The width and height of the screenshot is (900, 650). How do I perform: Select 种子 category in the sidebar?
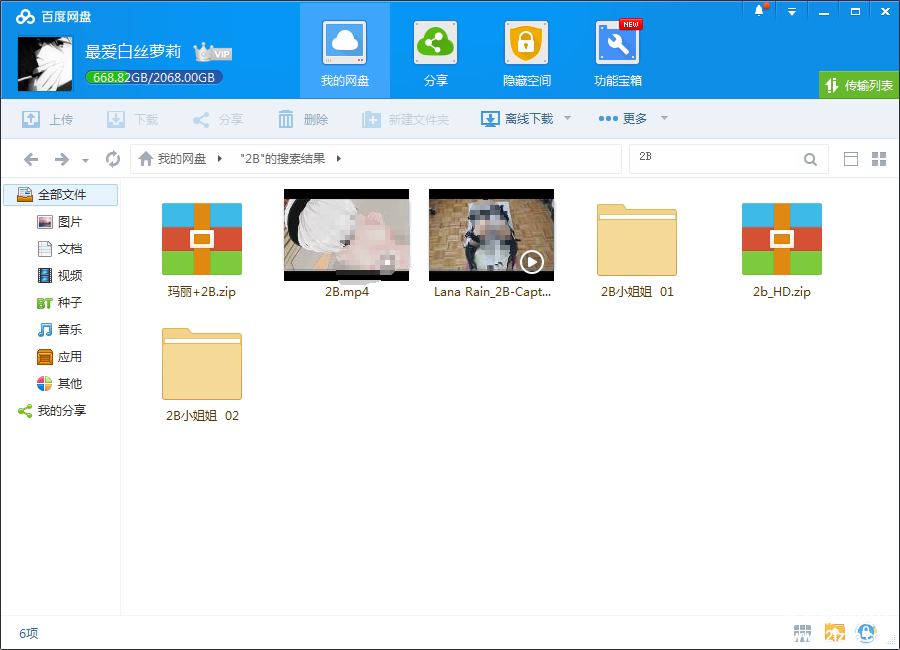[x=61, y=303]
